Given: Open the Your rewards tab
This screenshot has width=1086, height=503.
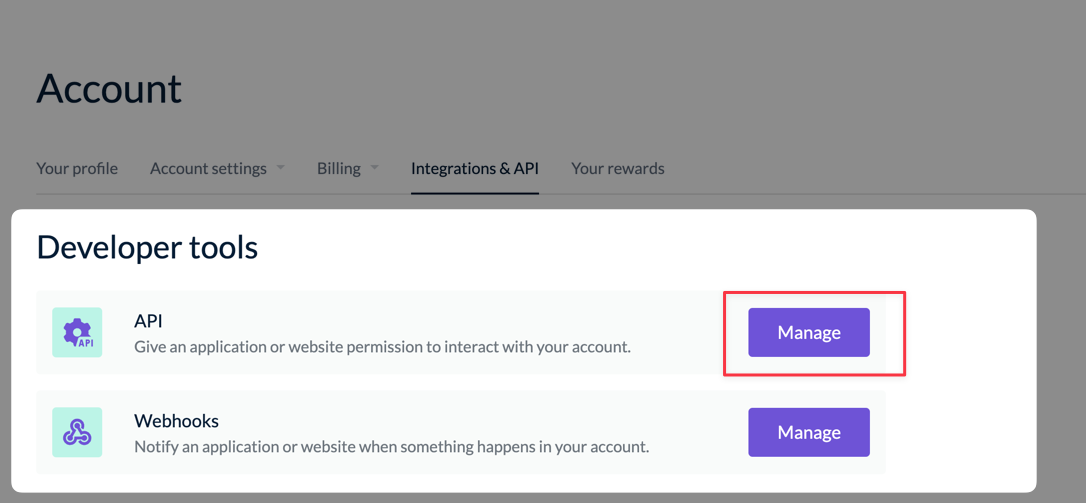Looking at the screenshot, I should coord(617,168).
